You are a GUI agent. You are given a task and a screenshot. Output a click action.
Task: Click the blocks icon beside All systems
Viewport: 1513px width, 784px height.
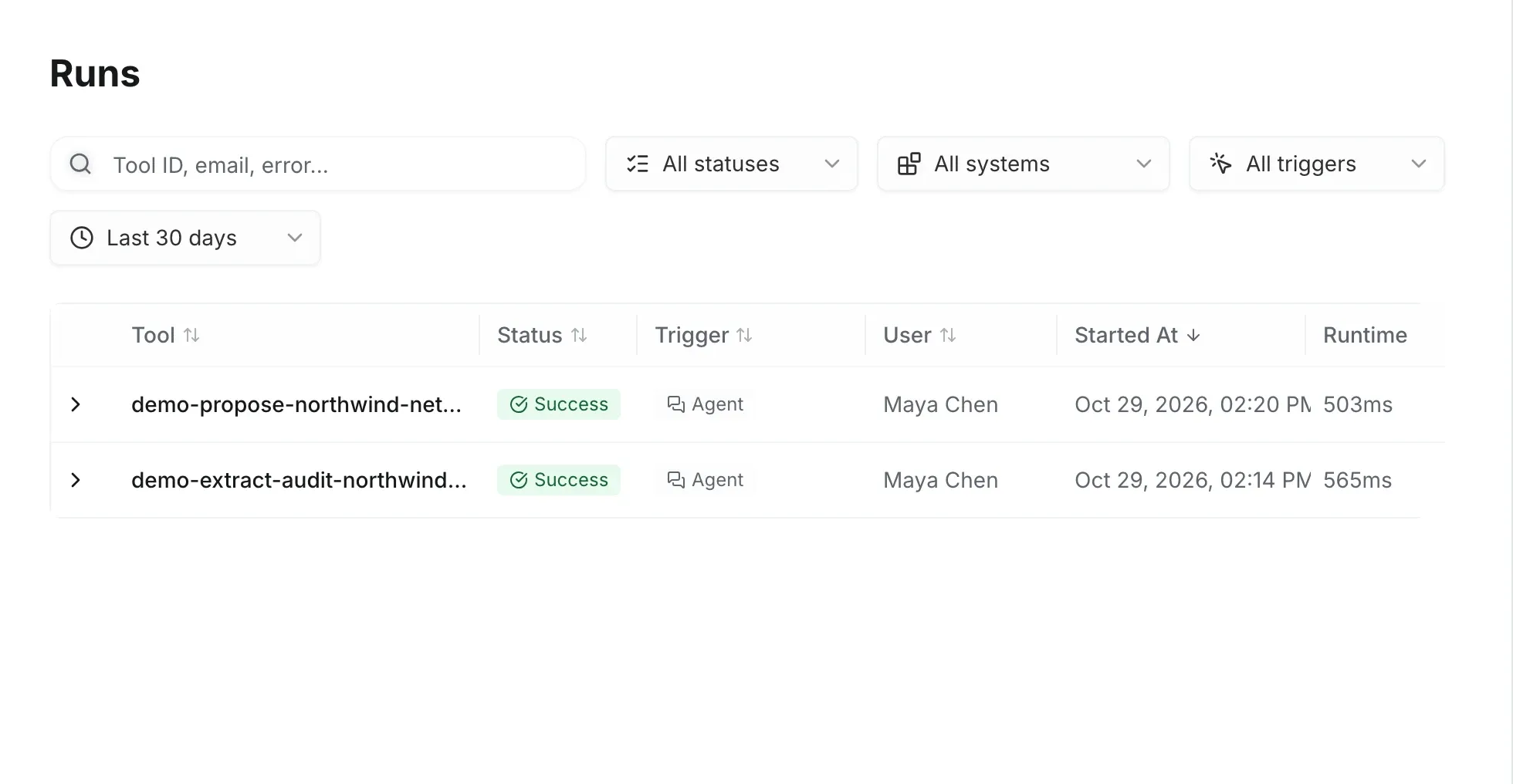tap(909, 164)
